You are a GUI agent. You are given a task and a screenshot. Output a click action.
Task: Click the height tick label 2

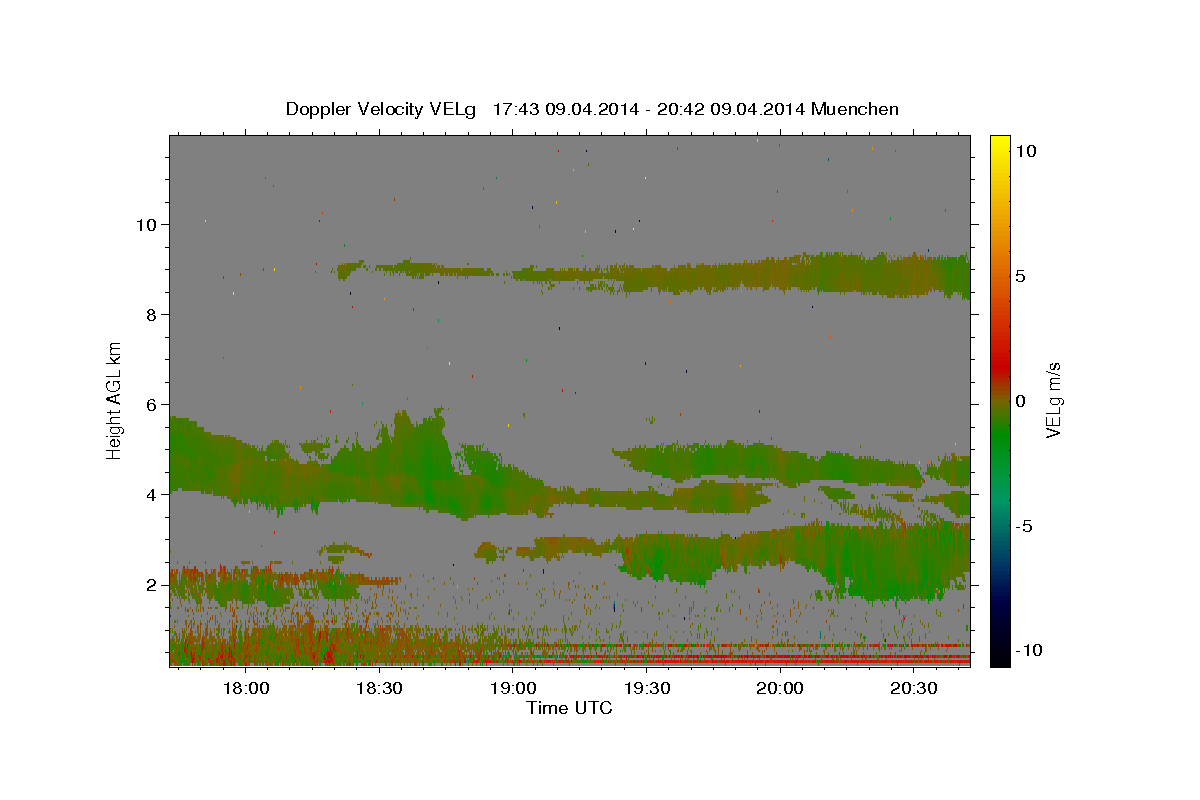click(151, 585)
